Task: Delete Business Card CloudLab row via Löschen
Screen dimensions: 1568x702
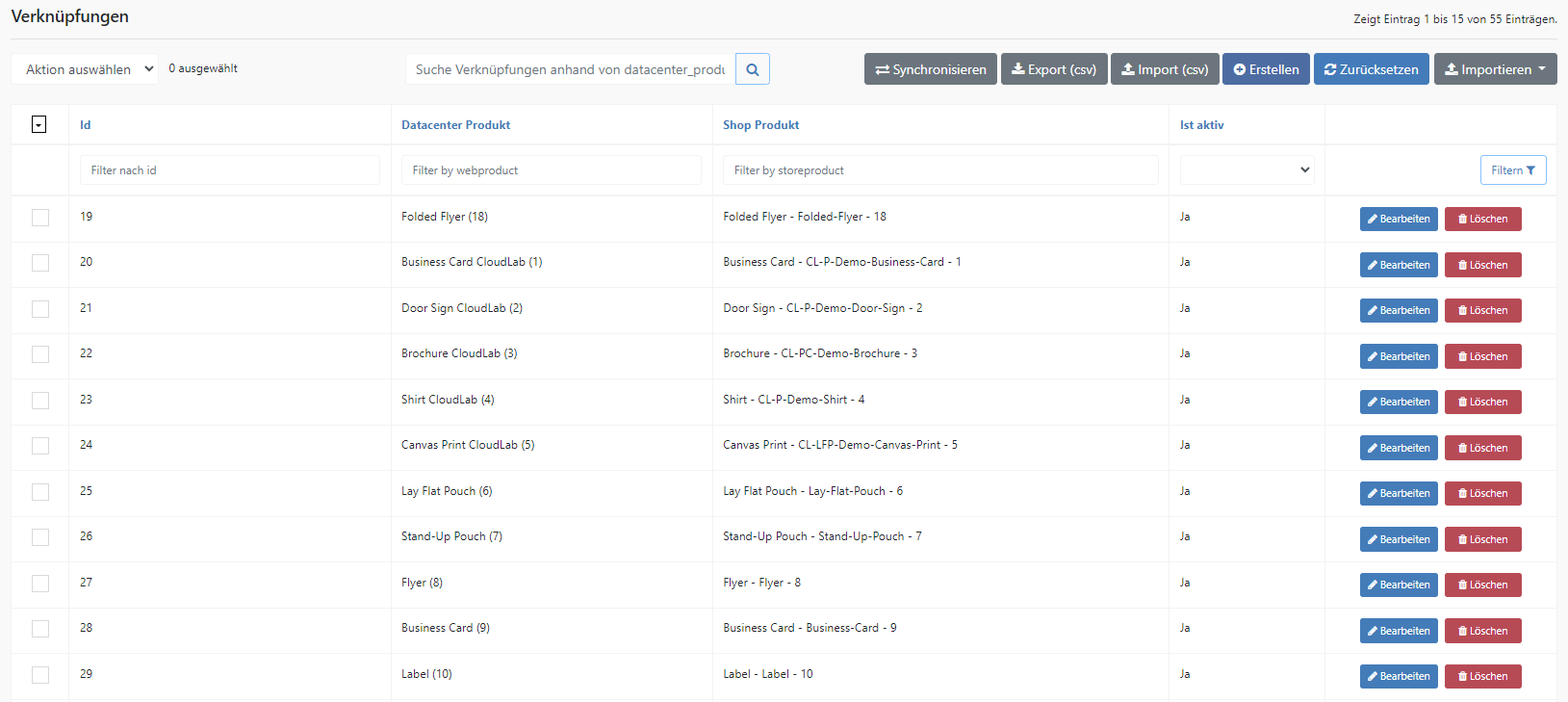Action: [1482, 265]
